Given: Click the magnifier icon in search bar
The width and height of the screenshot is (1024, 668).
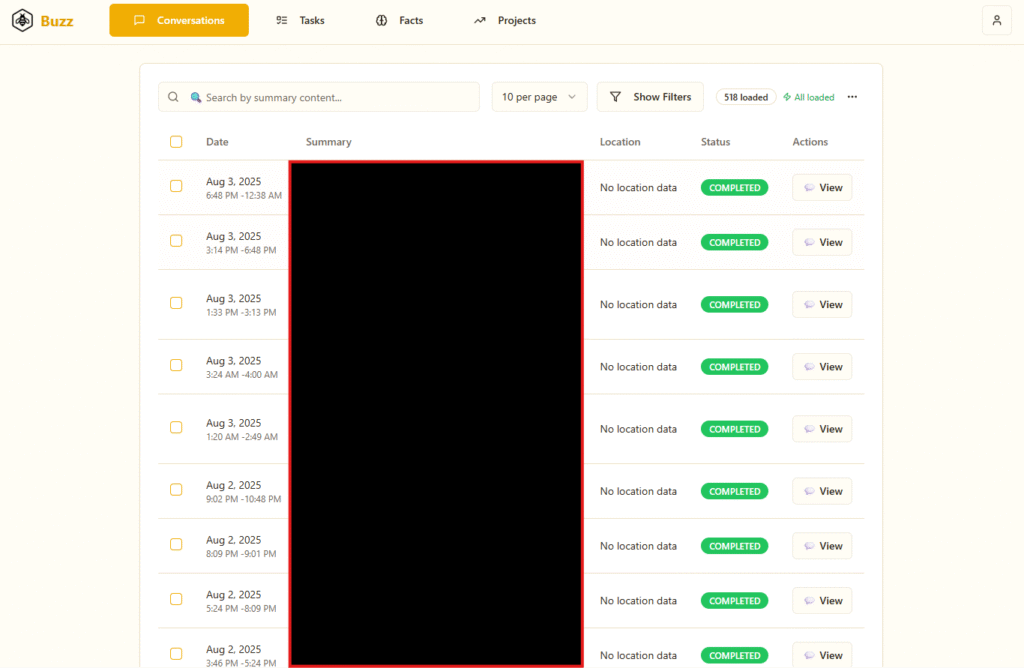Looking at the screenshot, I should [x=173, y=97].
